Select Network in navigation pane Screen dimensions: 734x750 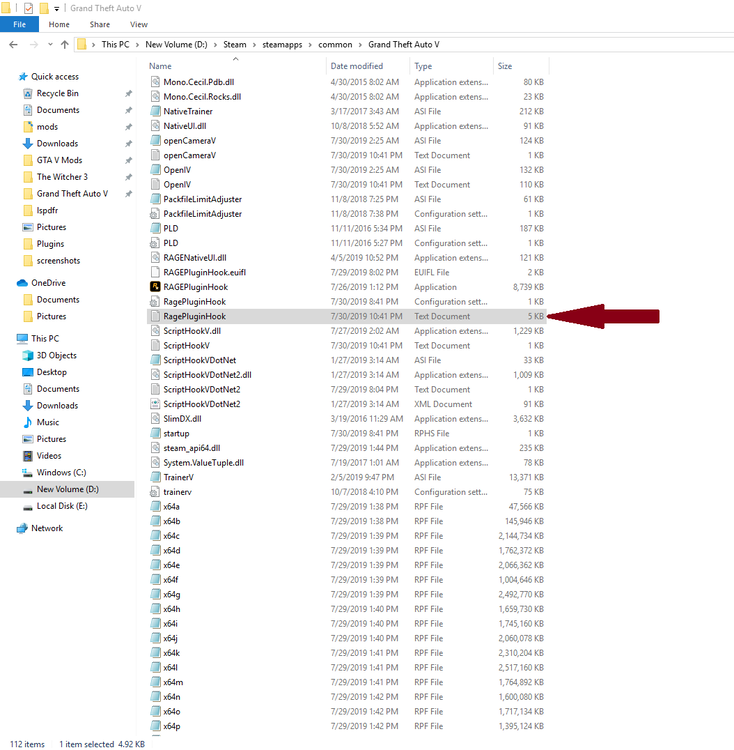tap(47, 528)
